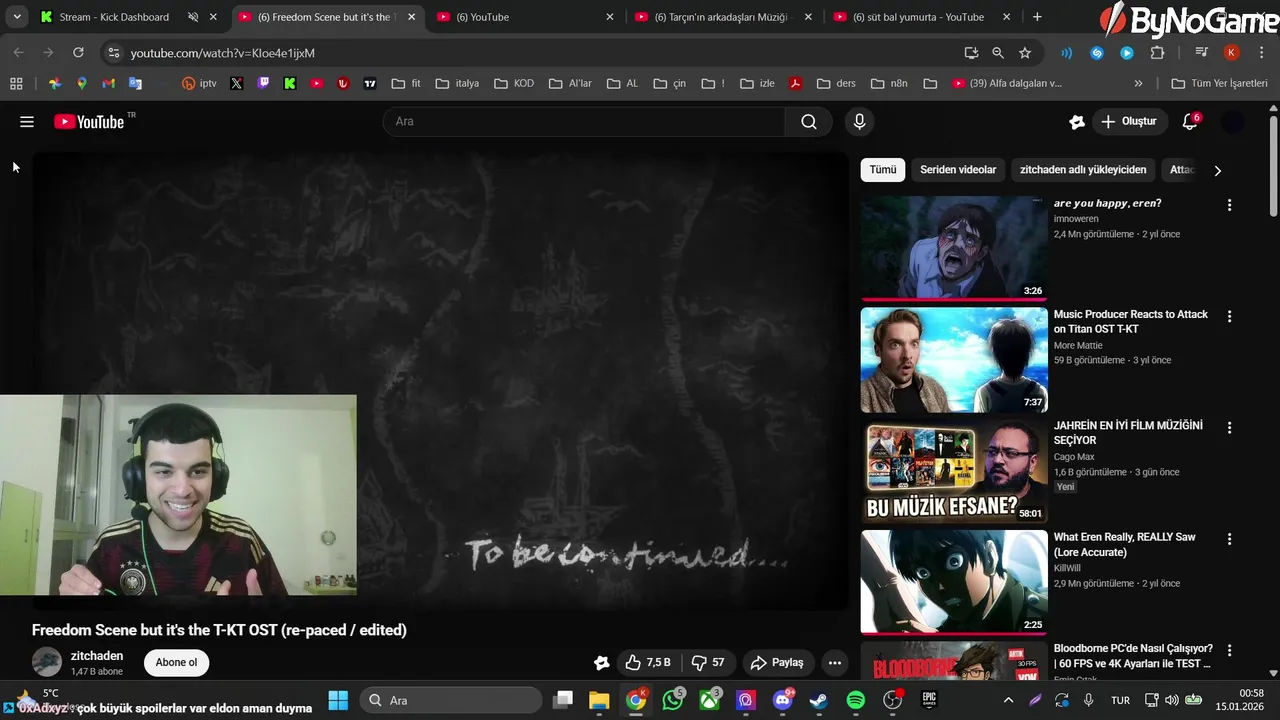1280x720 pixels.
Task: Open options menu for 'are you happy, eren?'
Action: (1229, 205)
